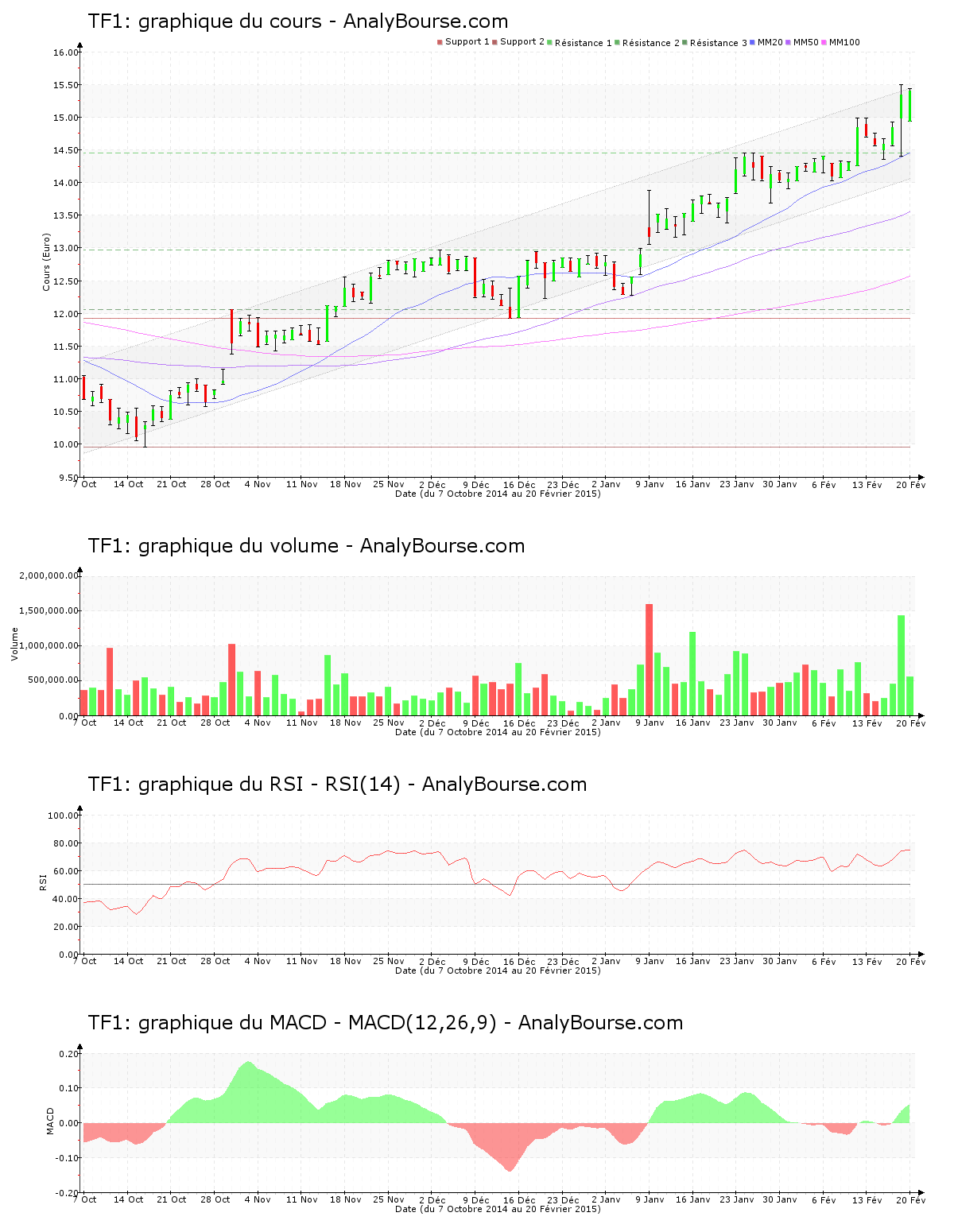
Task: Click the 'Volume' vertical axis label
Action: pyautogui.click(x=14, y=644)
